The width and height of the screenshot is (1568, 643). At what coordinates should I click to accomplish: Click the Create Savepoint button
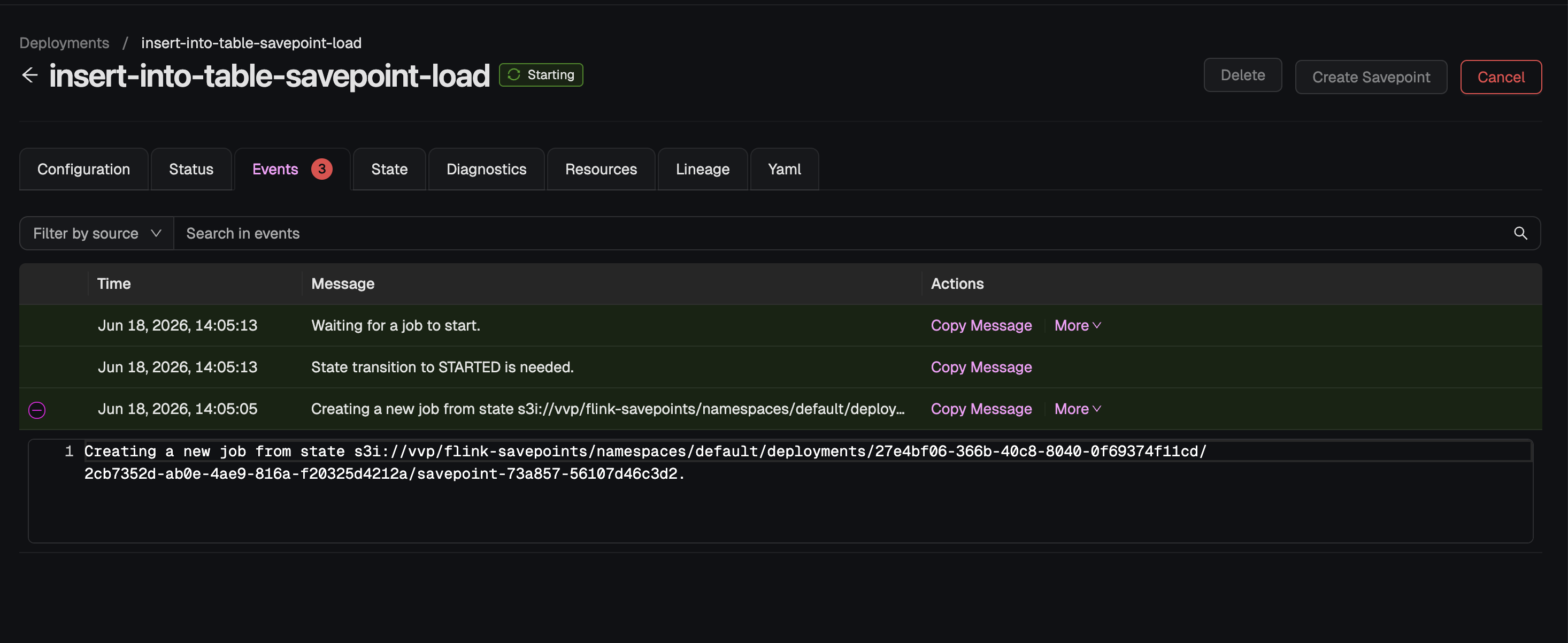coord(1371,76)
